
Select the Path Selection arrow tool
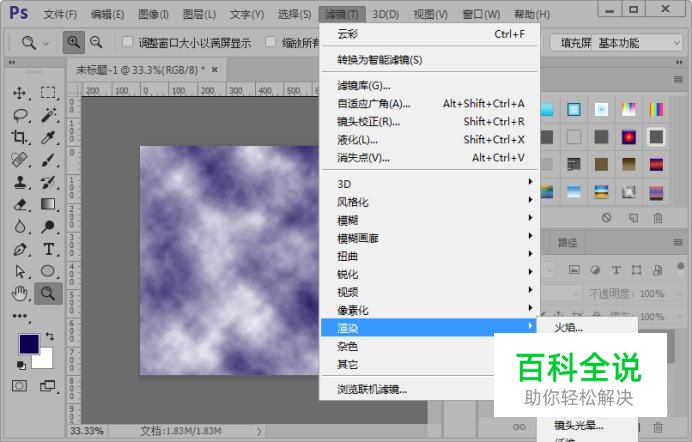[20, 271]
